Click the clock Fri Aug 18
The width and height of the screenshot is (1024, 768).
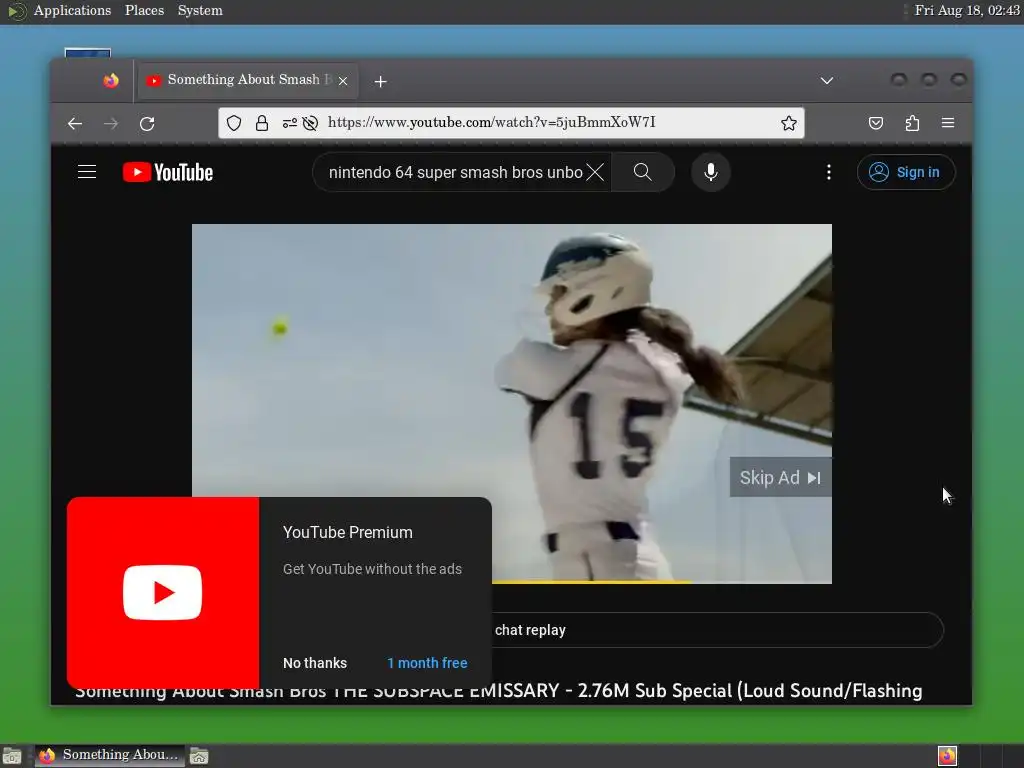[x=967, y=10]
